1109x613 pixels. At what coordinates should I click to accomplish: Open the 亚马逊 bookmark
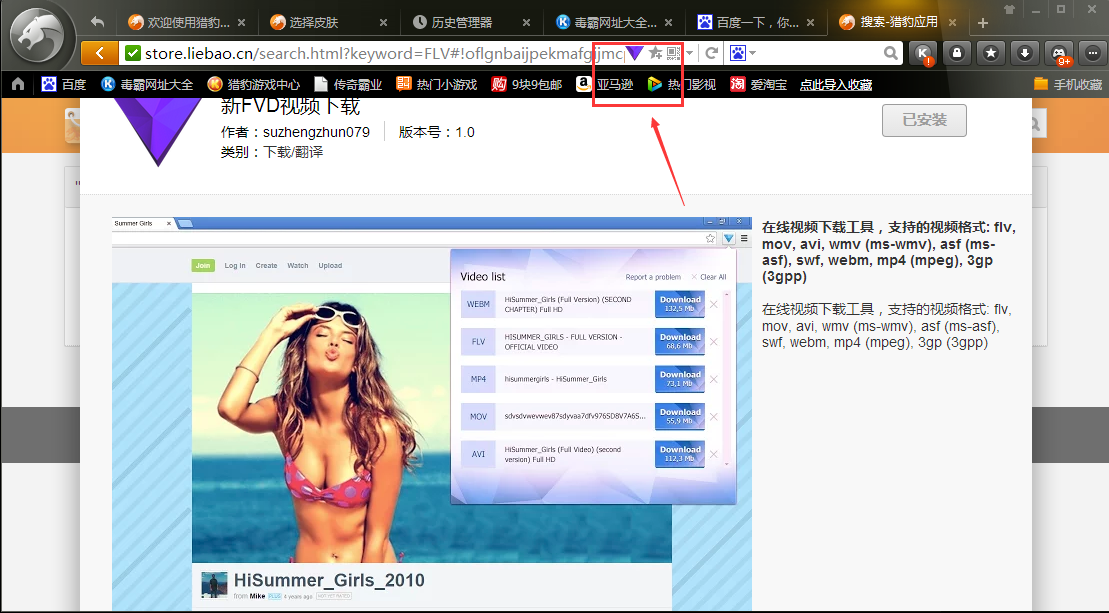pyautogui.click(x=604, y=85)
